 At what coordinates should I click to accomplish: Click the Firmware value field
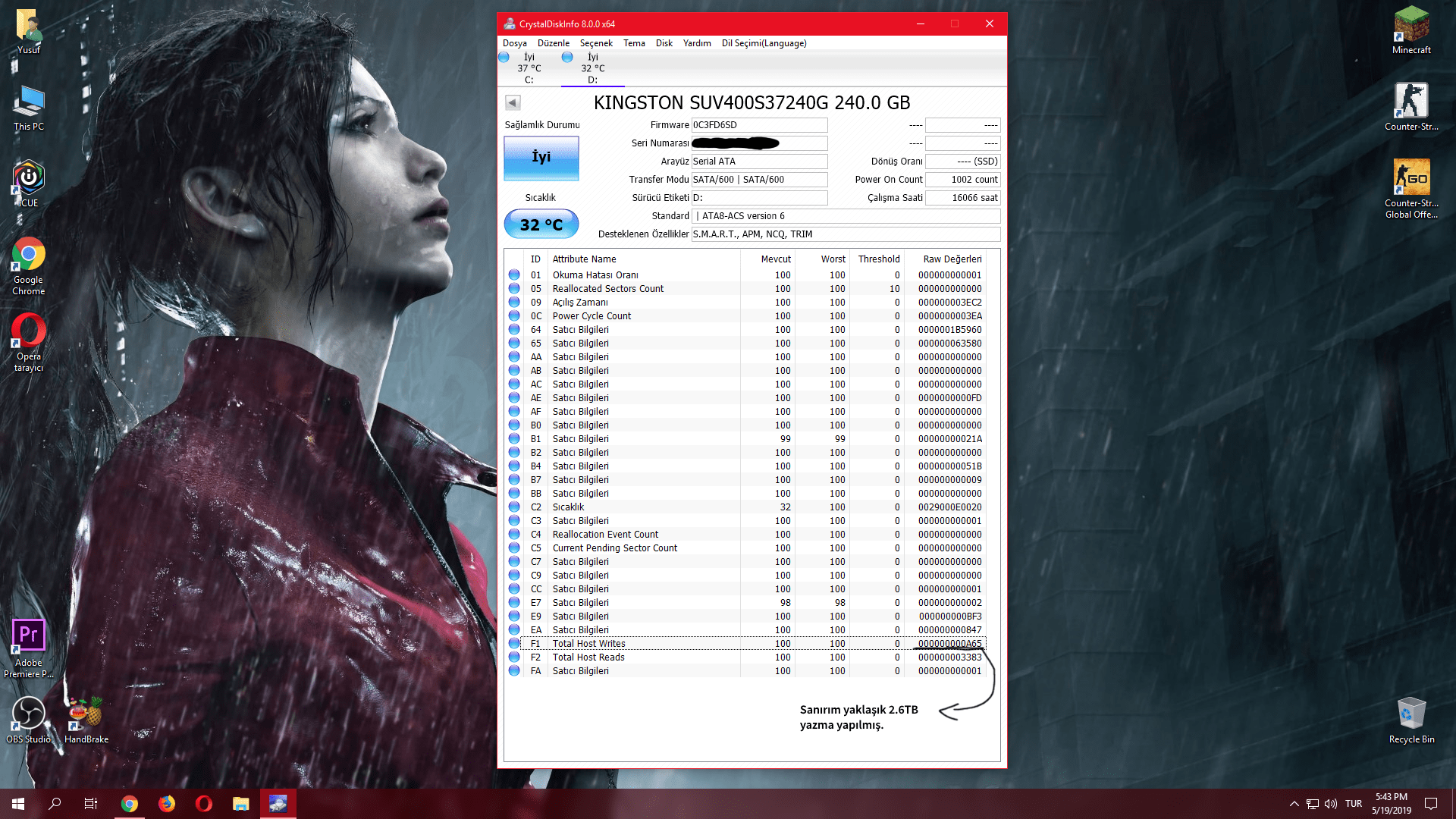pos(758,125)
